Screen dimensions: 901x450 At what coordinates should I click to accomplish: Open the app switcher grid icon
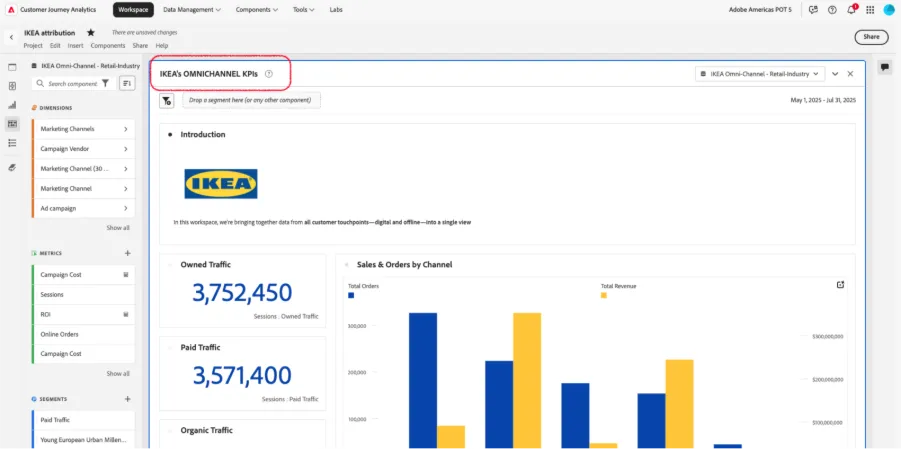(x=870, y=10)
